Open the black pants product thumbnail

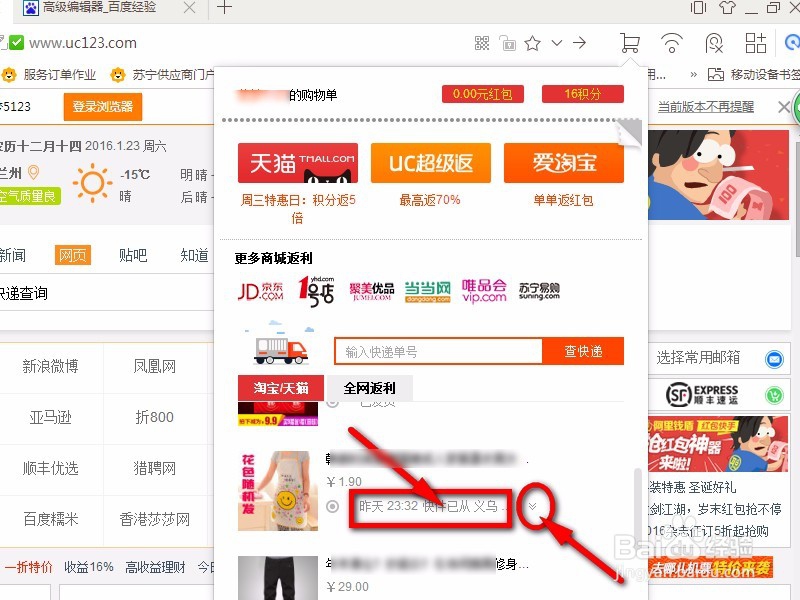278,578
